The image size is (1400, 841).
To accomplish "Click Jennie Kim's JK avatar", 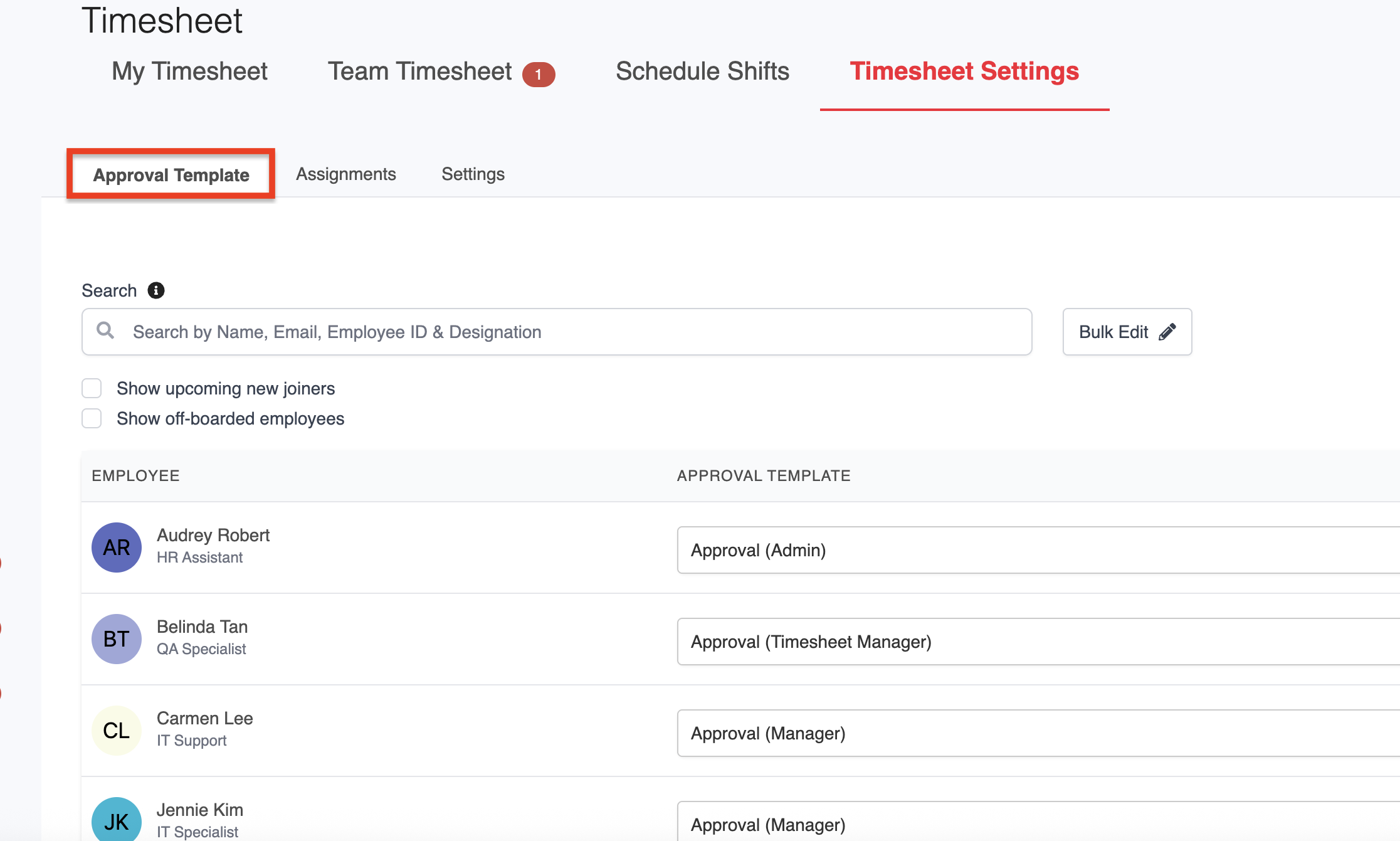I will [117, 821].
